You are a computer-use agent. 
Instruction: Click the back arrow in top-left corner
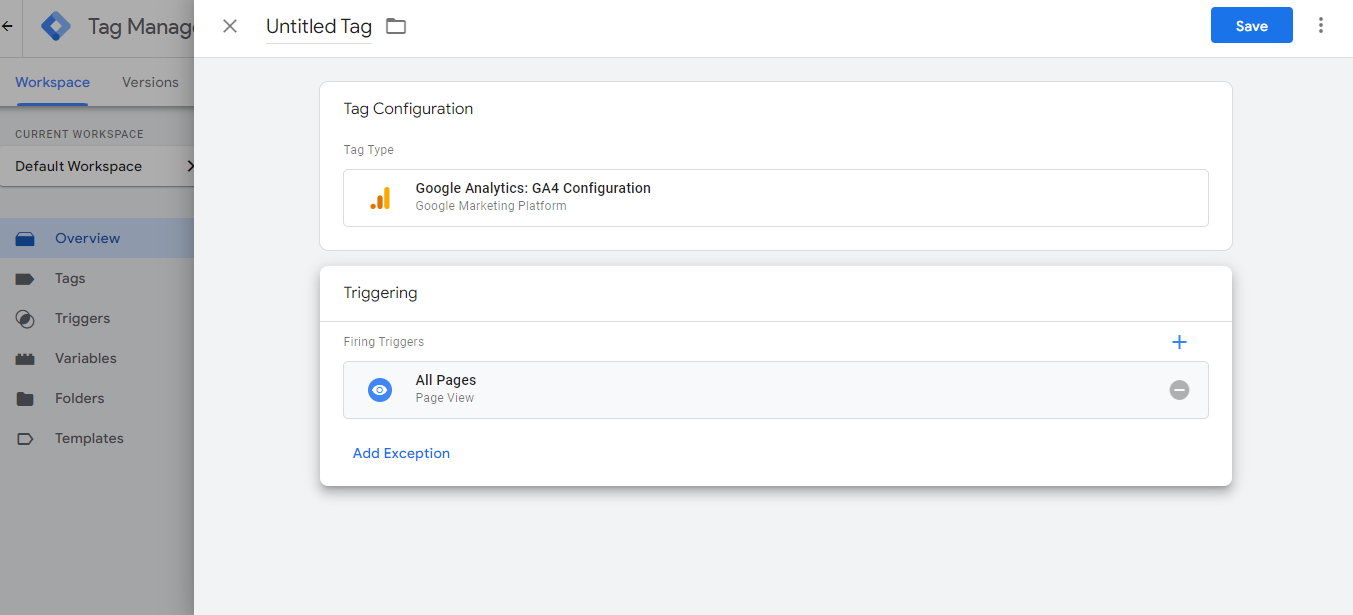tap(8, 26)
